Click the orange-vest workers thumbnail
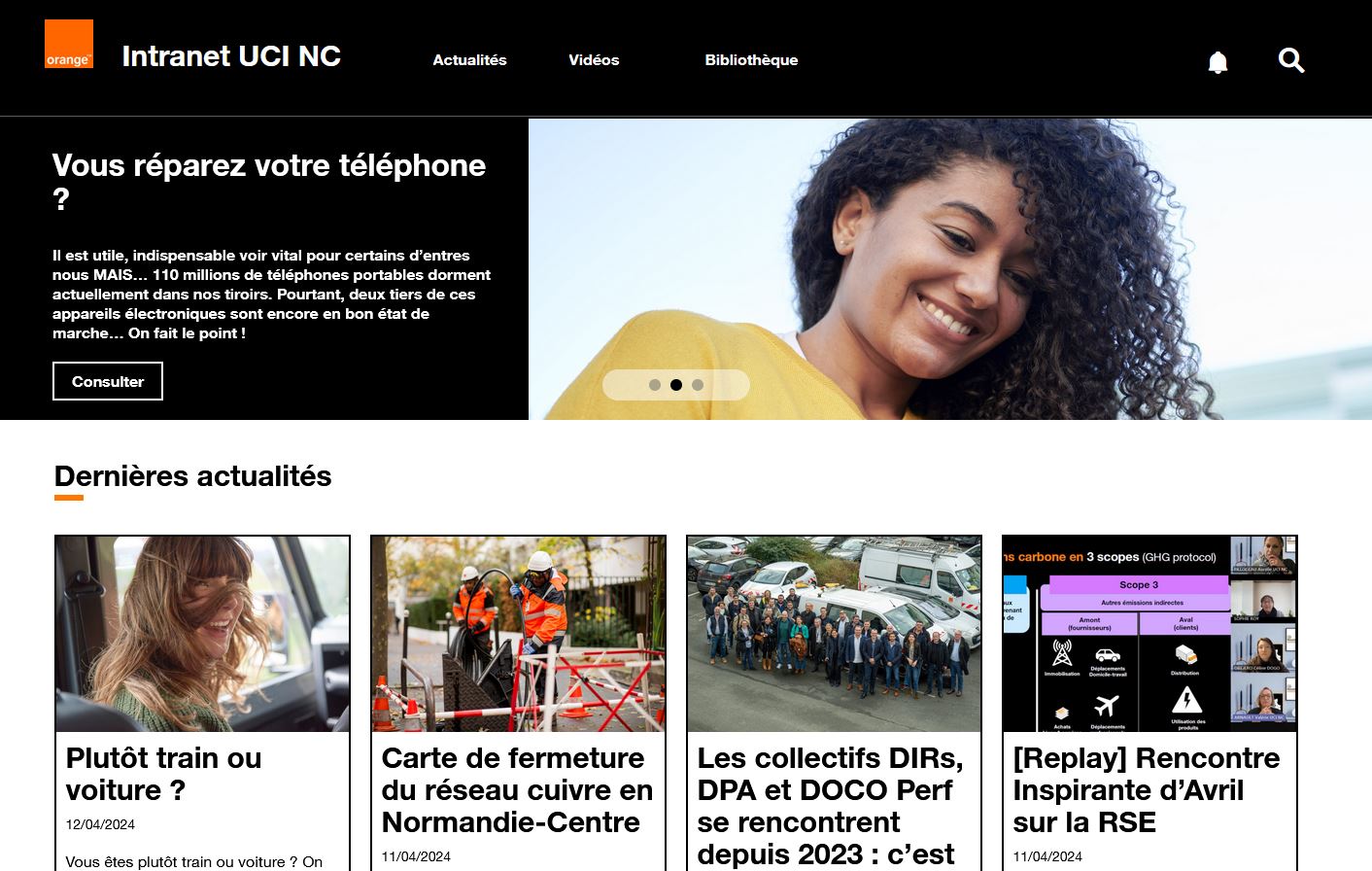 518,634
